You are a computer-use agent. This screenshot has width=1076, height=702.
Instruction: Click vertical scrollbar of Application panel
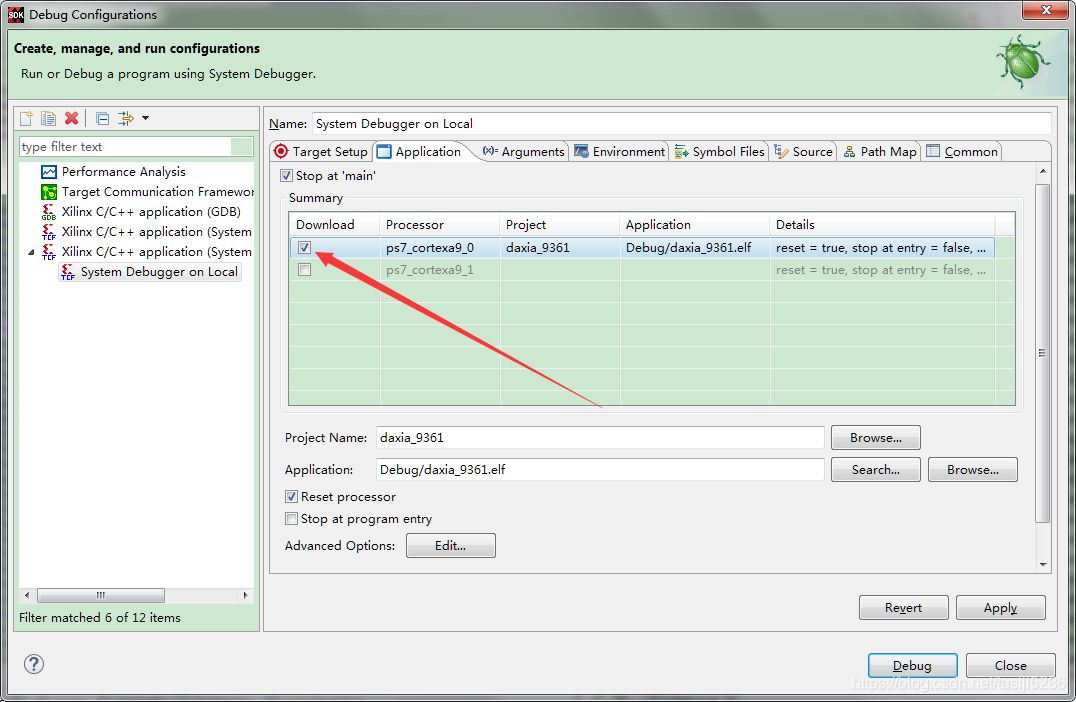coord(1042,353)
